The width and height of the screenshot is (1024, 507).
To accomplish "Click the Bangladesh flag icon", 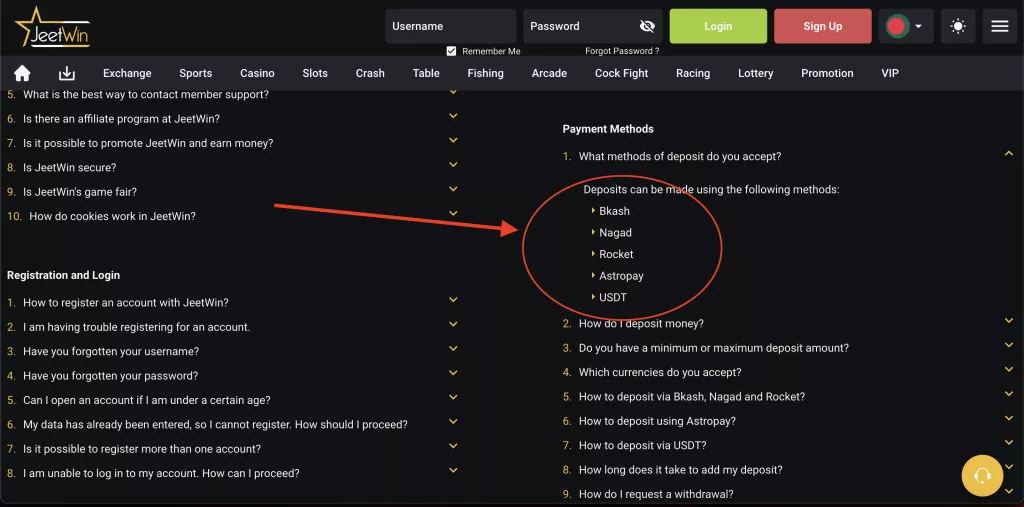I will point(897,26).
